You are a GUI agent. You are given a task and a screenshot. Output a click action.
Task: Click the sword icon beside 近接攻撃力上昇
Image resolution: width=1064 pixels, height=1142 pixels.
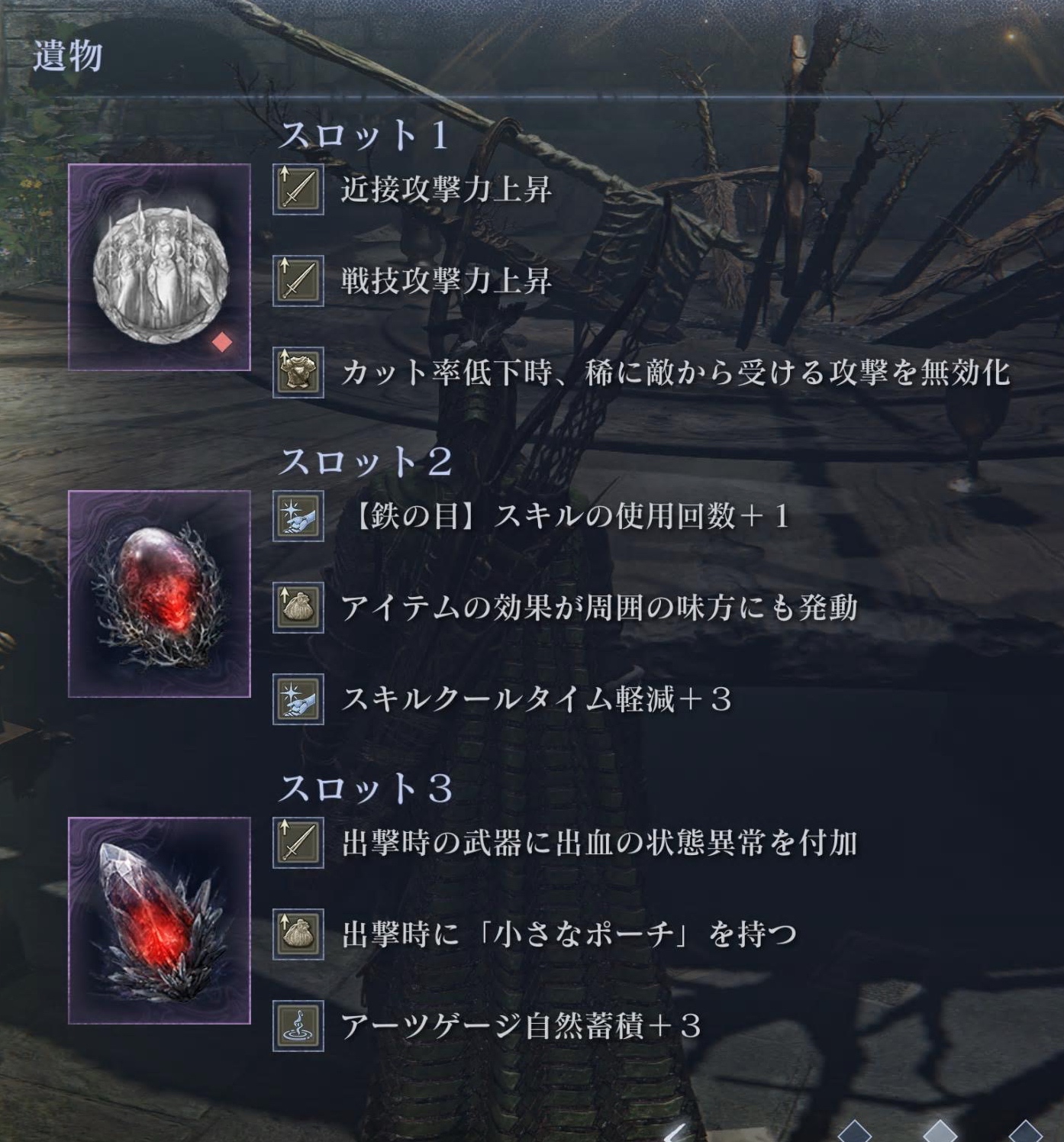[298, 189]
